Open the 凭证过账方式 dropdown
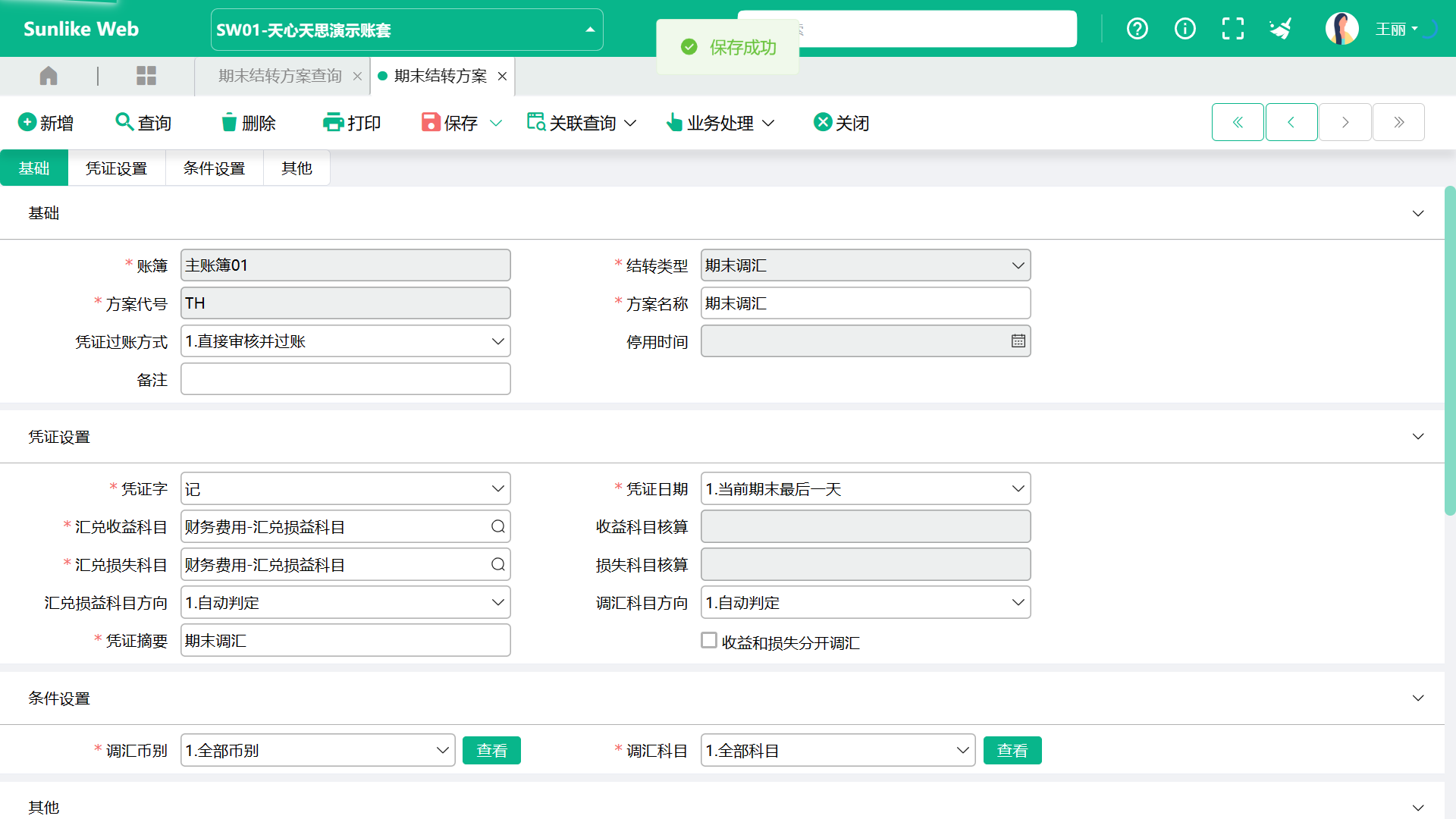The image size is (1456, 819). click(x=497, y=341)
